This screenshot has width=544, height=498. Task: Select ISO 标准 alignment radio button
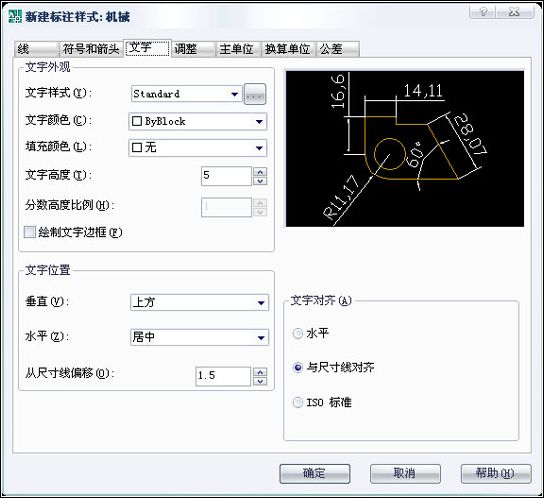pos(298,403)
